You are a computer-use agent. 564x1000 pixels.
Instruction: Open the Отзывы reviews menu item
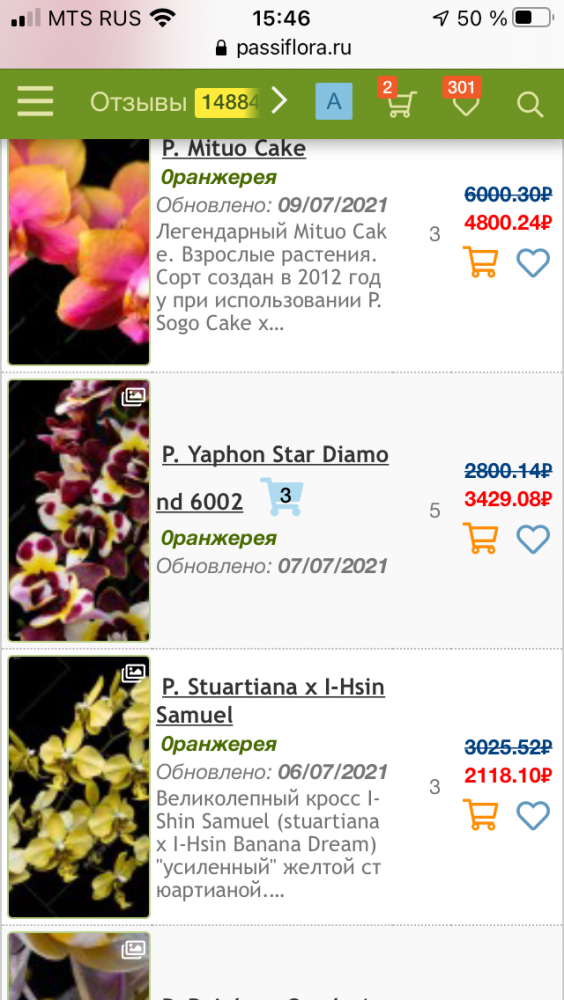(x=138, y=102)
